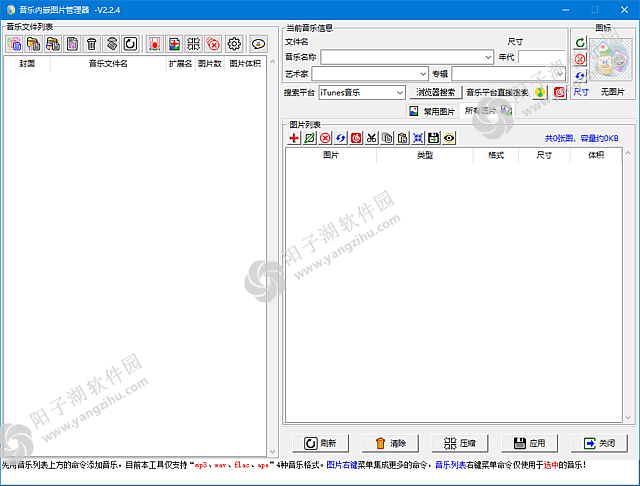Click the add music folder icon
Screen dimensions: 640x486
pos(33,44)
